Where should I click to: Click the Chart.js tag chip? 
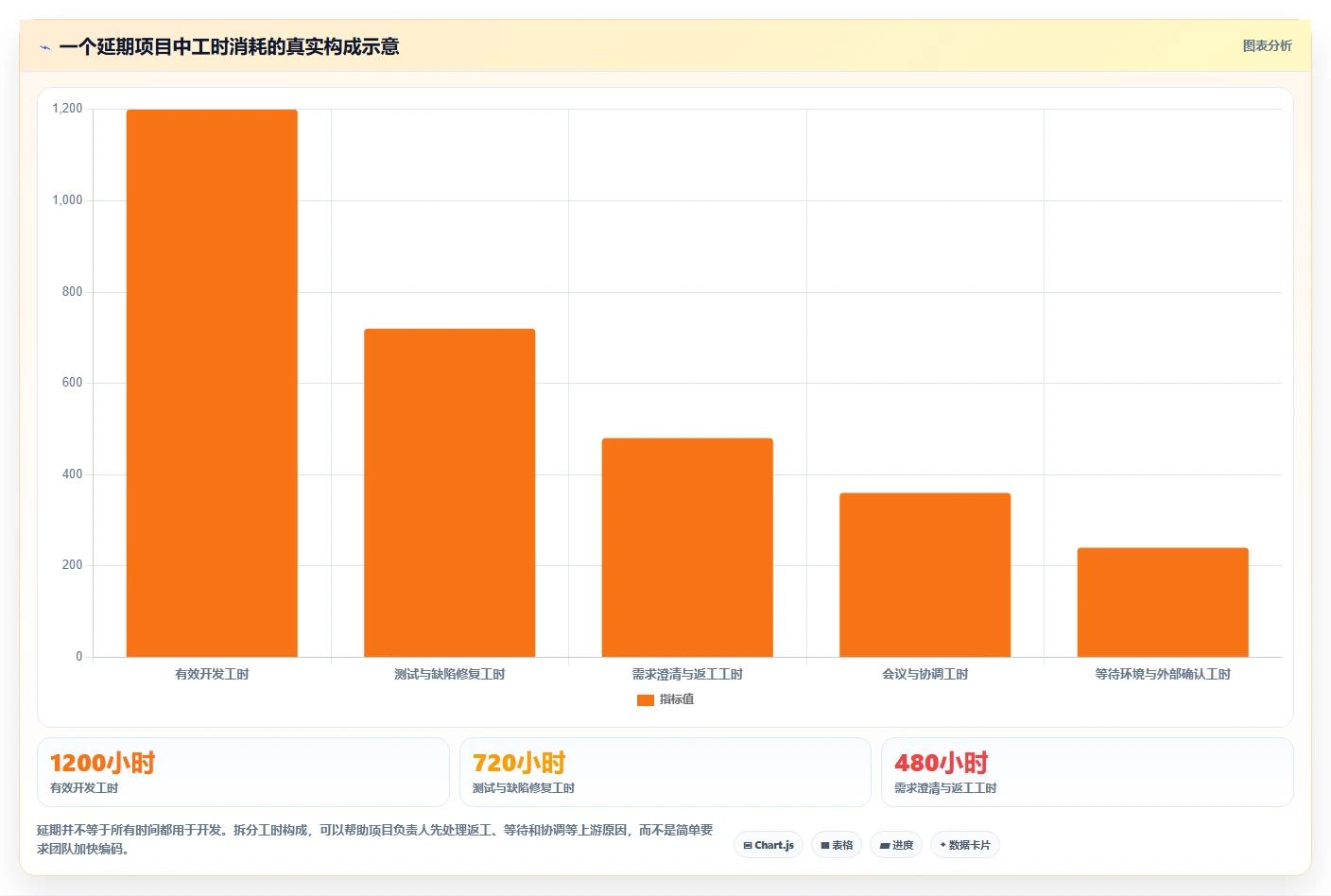point(769,845)
